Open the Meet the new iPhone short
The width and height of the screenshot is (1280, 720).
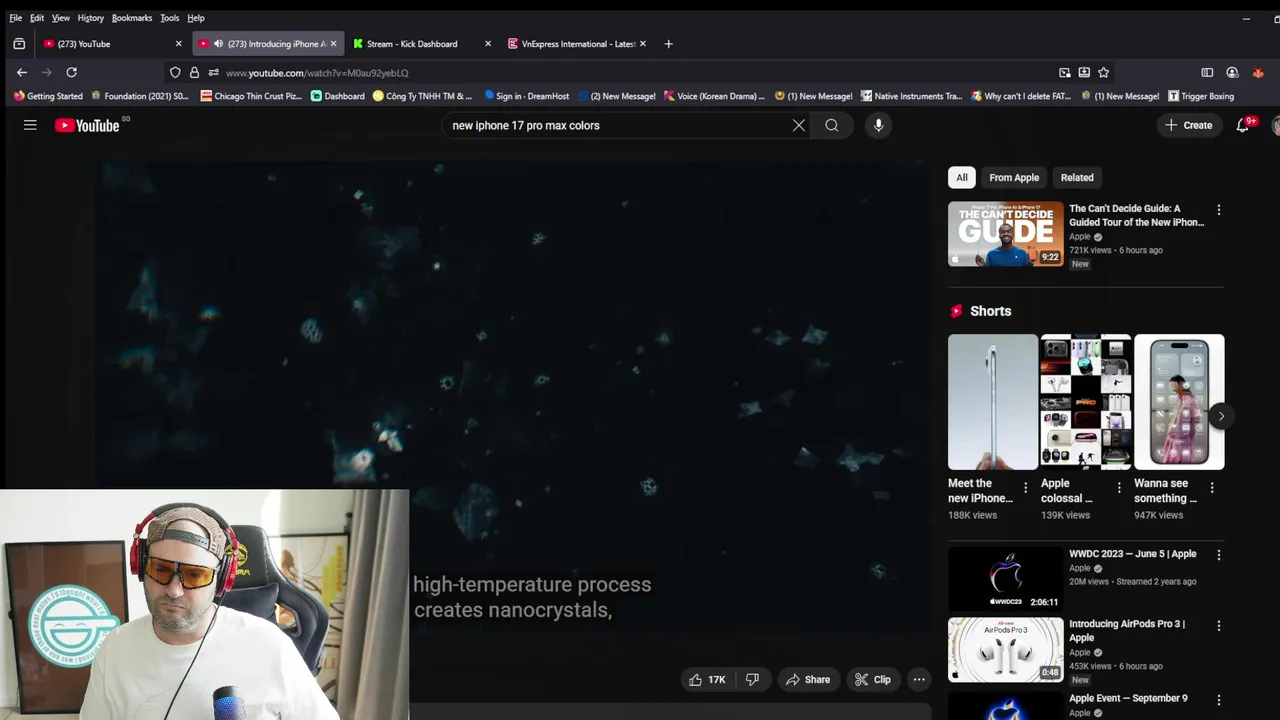(x=993, y=402)
